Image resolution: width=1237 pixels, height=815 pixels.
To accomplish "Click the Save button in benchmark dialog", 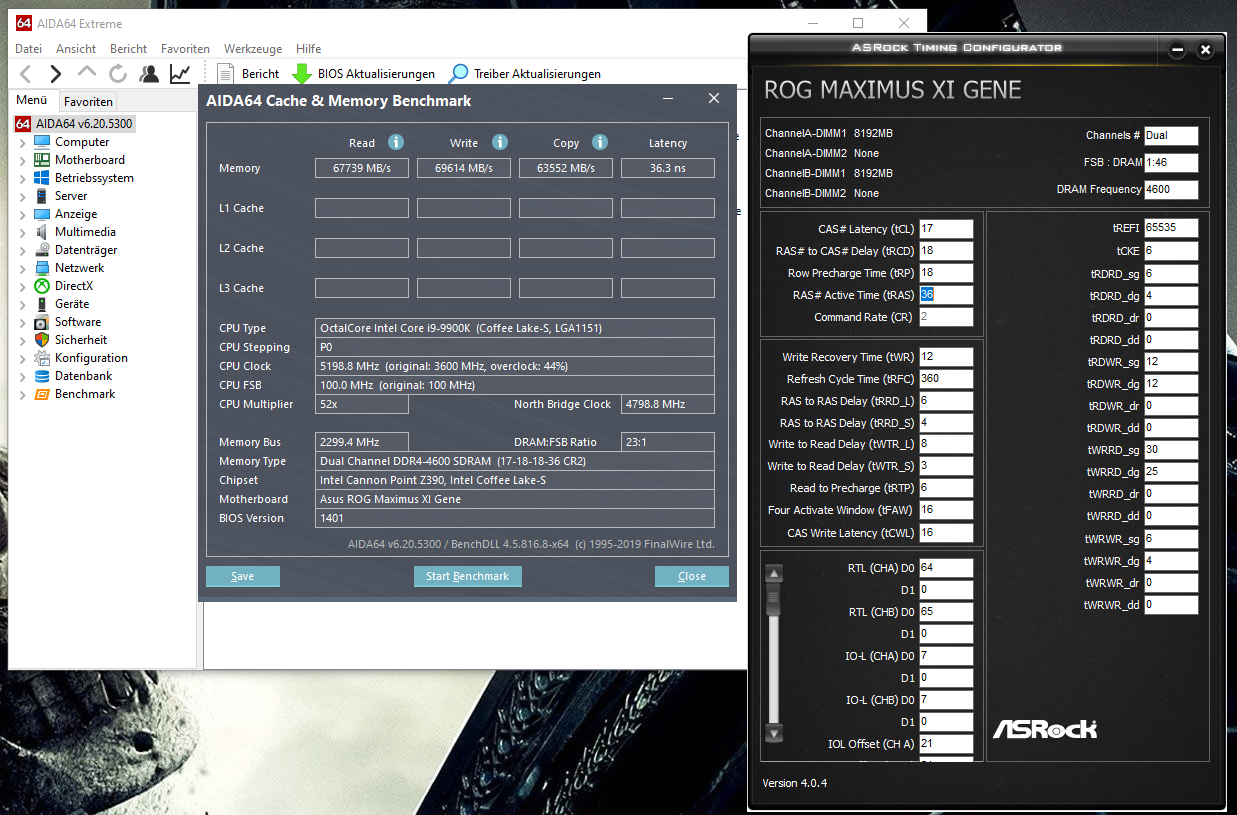I will point(243,576).
